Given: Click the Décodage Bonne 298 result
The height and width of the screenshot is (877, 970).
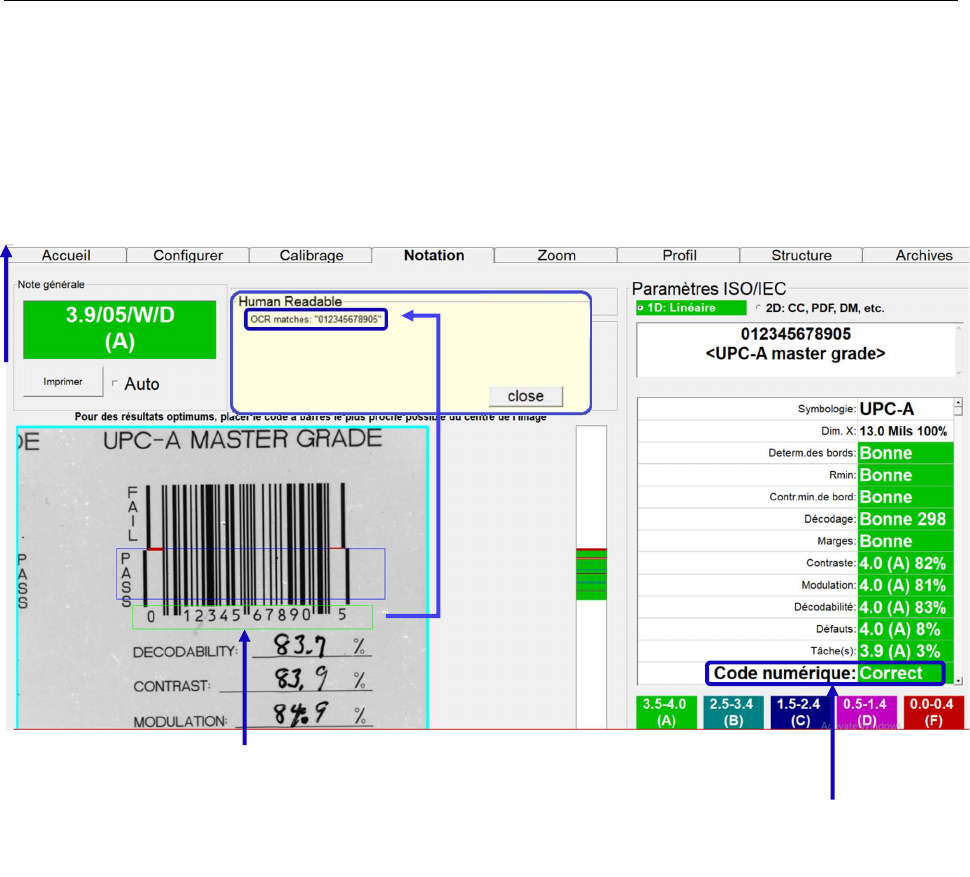Looking at the screenshot, I should pos(906,519).
